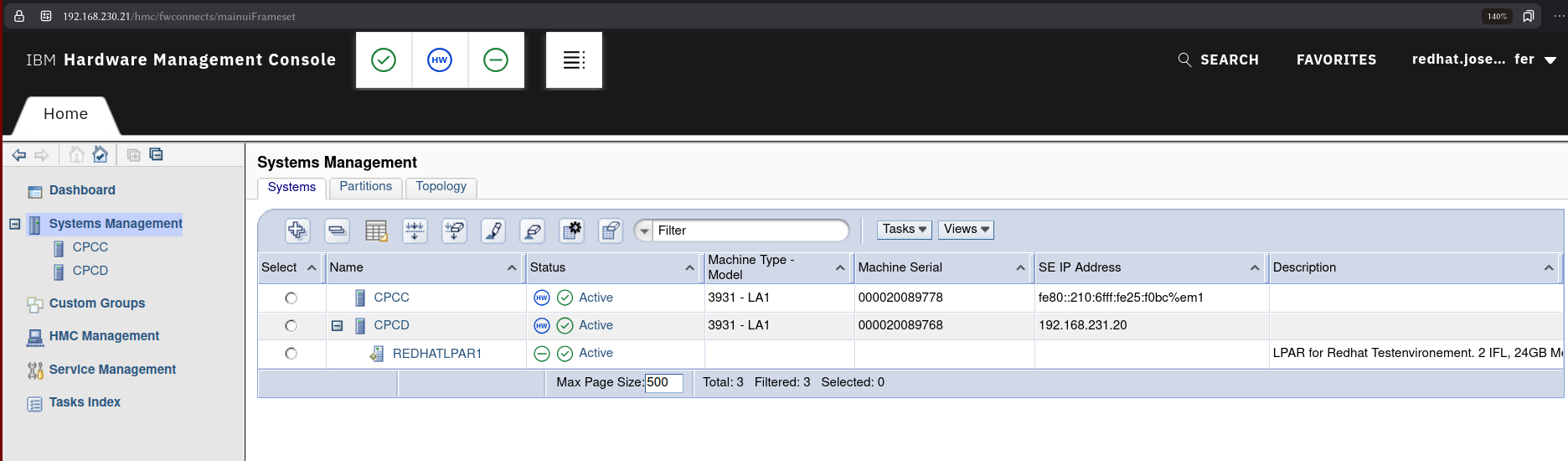Open the Views dropdown menu
This screenshot has width=1568, height=461.
966,230
